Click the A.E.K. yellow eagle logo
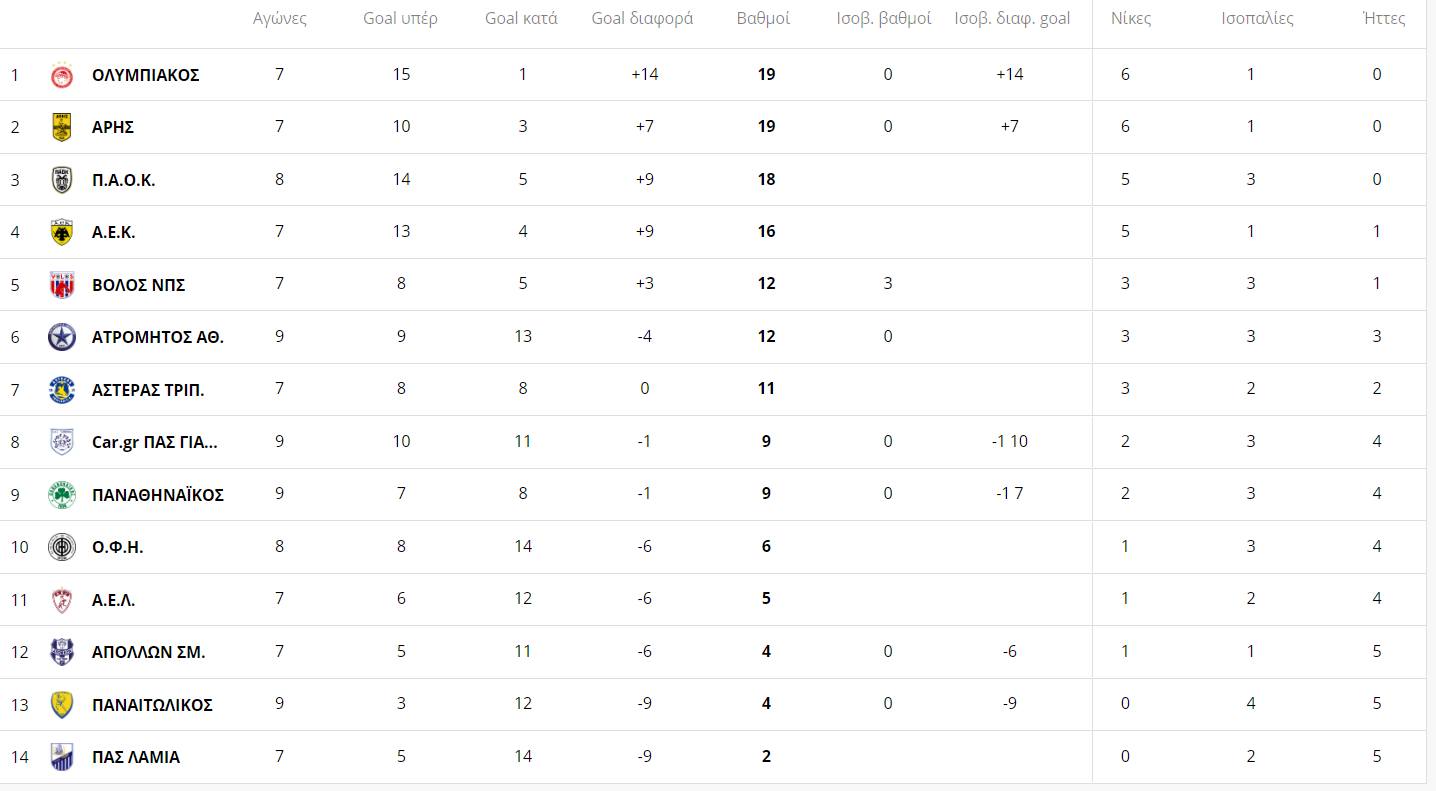This screenshot has height=791, width=1436. tap(62, 232)
